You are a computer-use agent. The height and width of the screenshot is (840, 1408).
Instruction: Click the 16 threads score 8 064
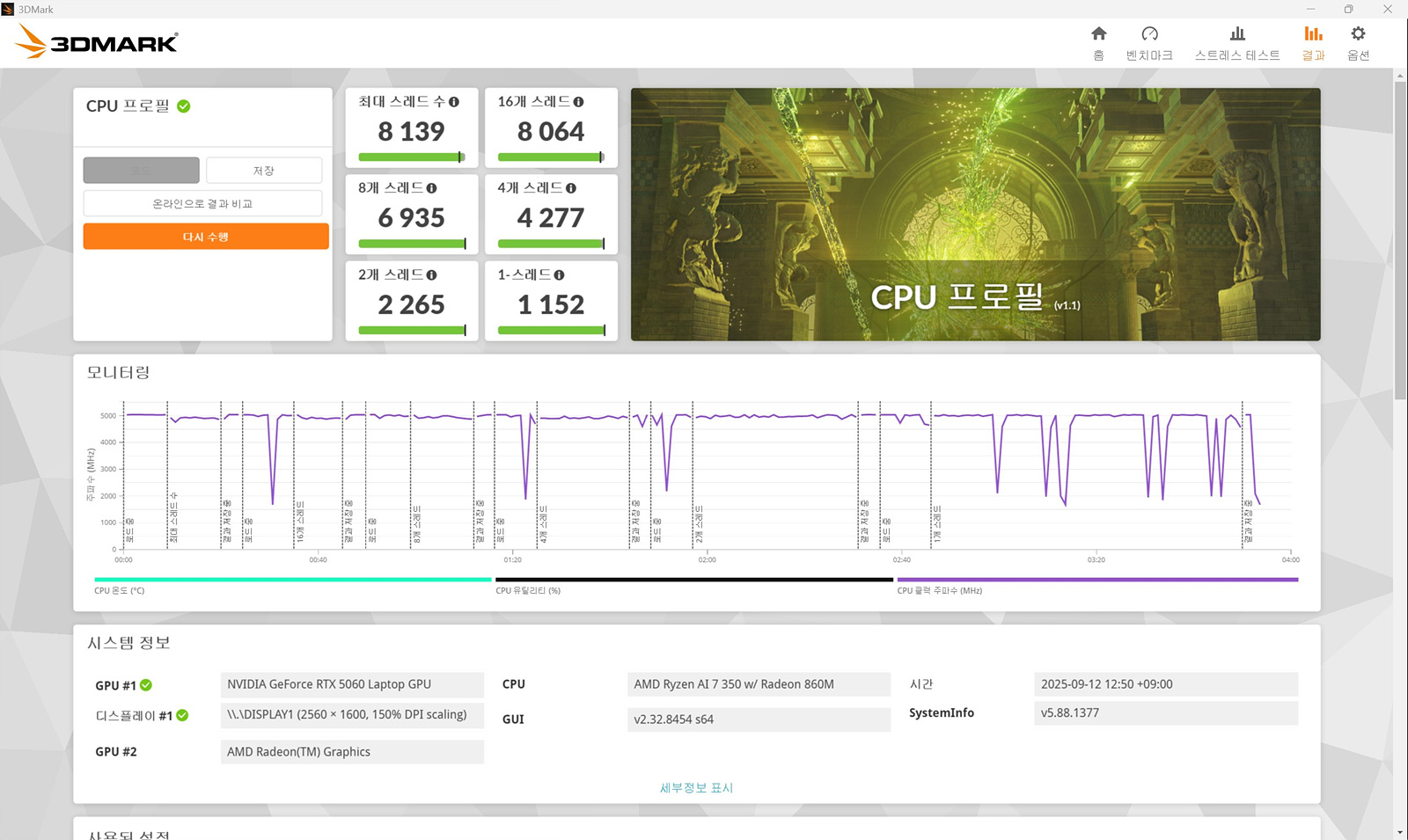coord(551,132)
